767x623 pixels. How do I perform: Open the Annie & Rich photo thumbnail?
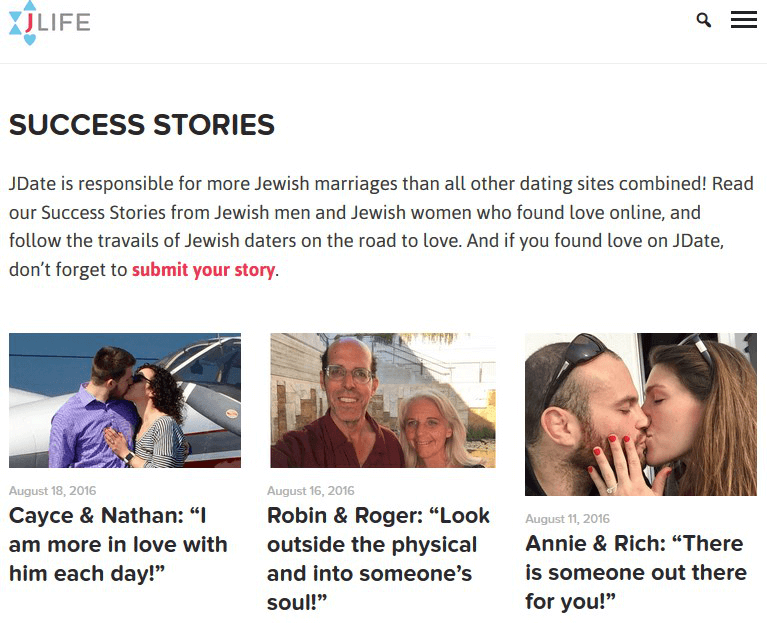click(x=640, y=414)
